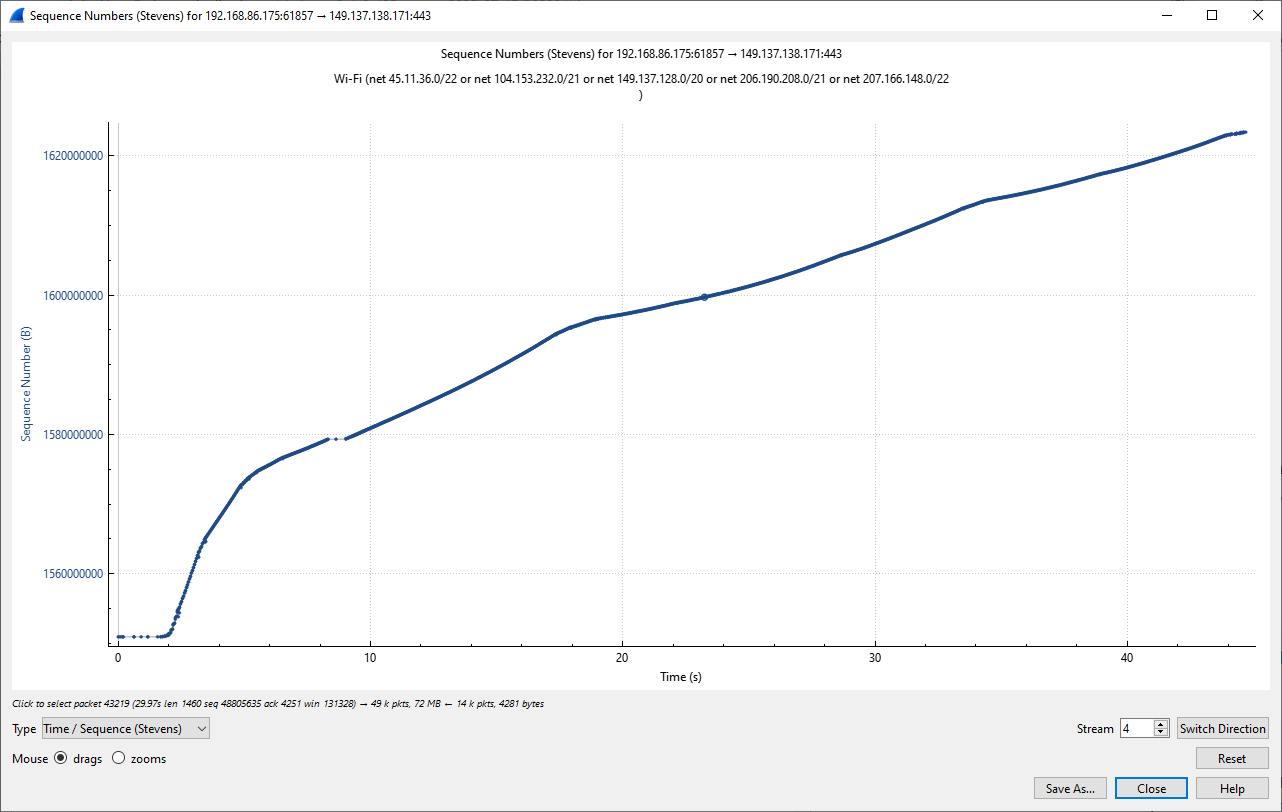
Task: Maximize the Sequence Numbers graph window
Action: (x=1212, y=16)
